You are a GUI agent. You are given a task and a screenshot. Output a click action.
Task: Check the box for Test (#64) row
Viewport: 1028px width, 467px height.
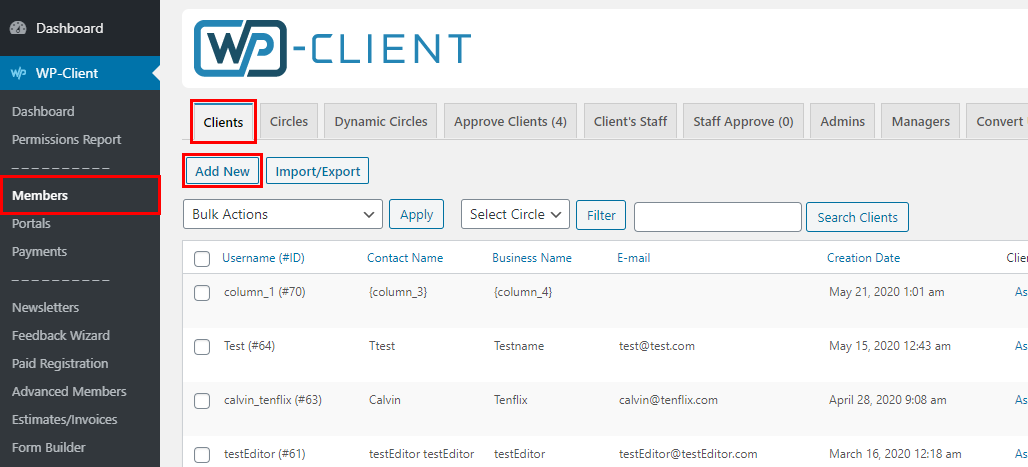click(x=202, y=347)
